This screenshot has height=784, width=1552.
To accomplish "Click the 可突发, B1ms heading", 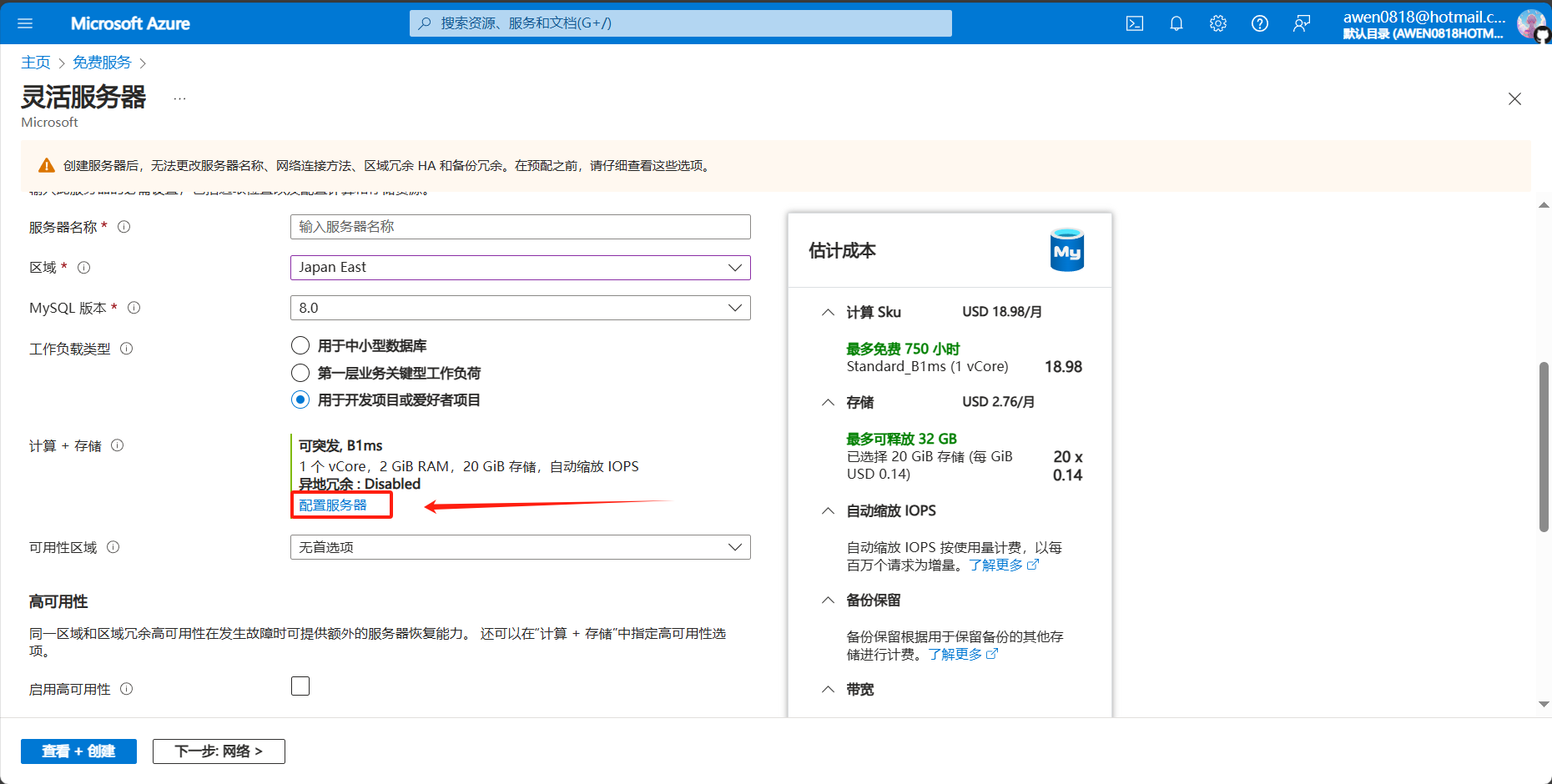I will 340,445.
